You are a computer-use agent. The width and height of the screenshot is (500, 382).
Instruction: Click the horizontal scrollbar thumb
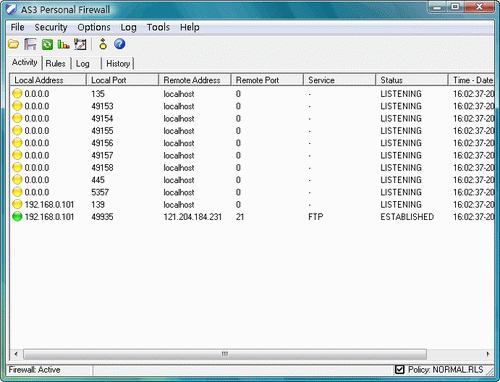click(225, 354)
